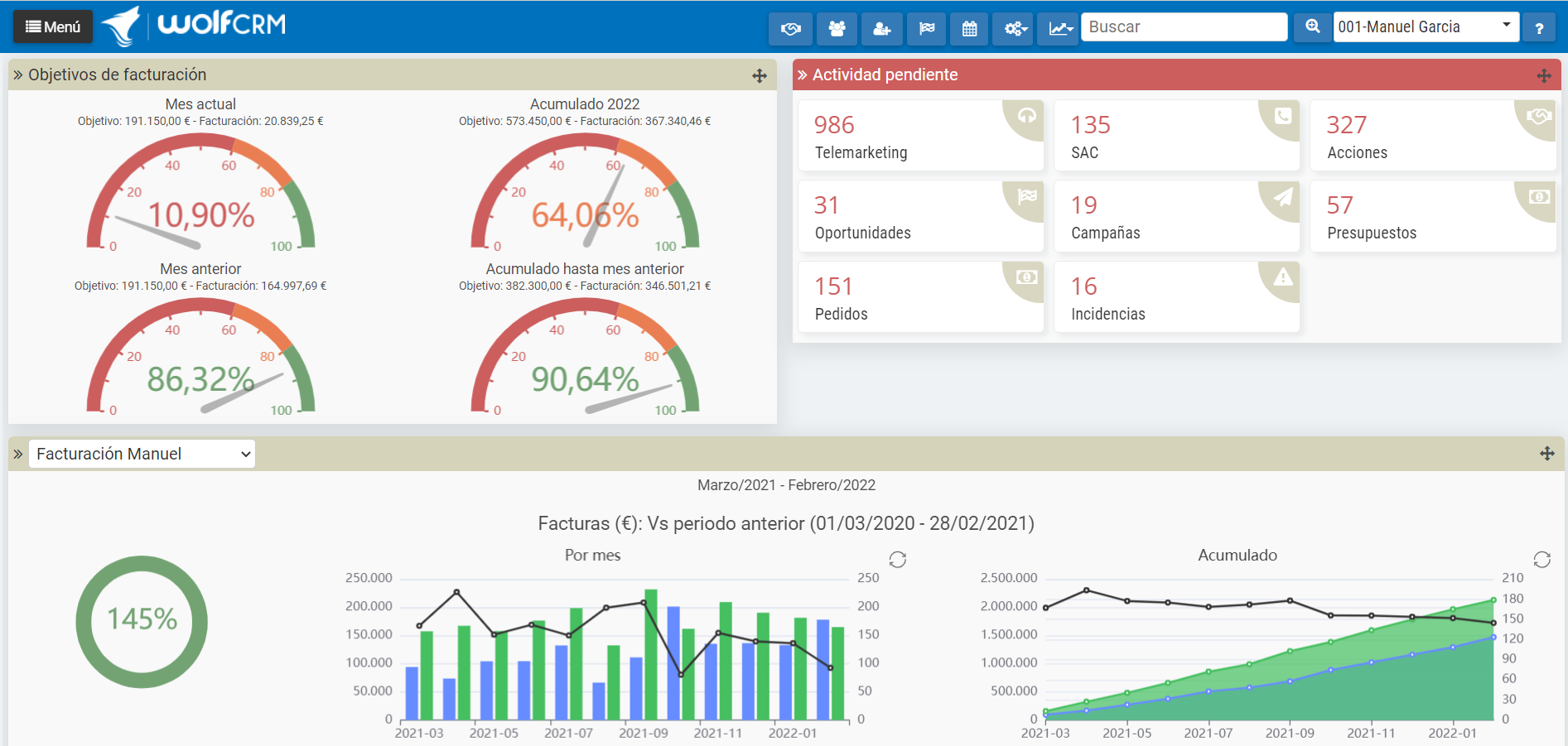Screen dimensions: 1568x746
Task: Click the add-user icon in the toolbar
Action: click(881, 28)
